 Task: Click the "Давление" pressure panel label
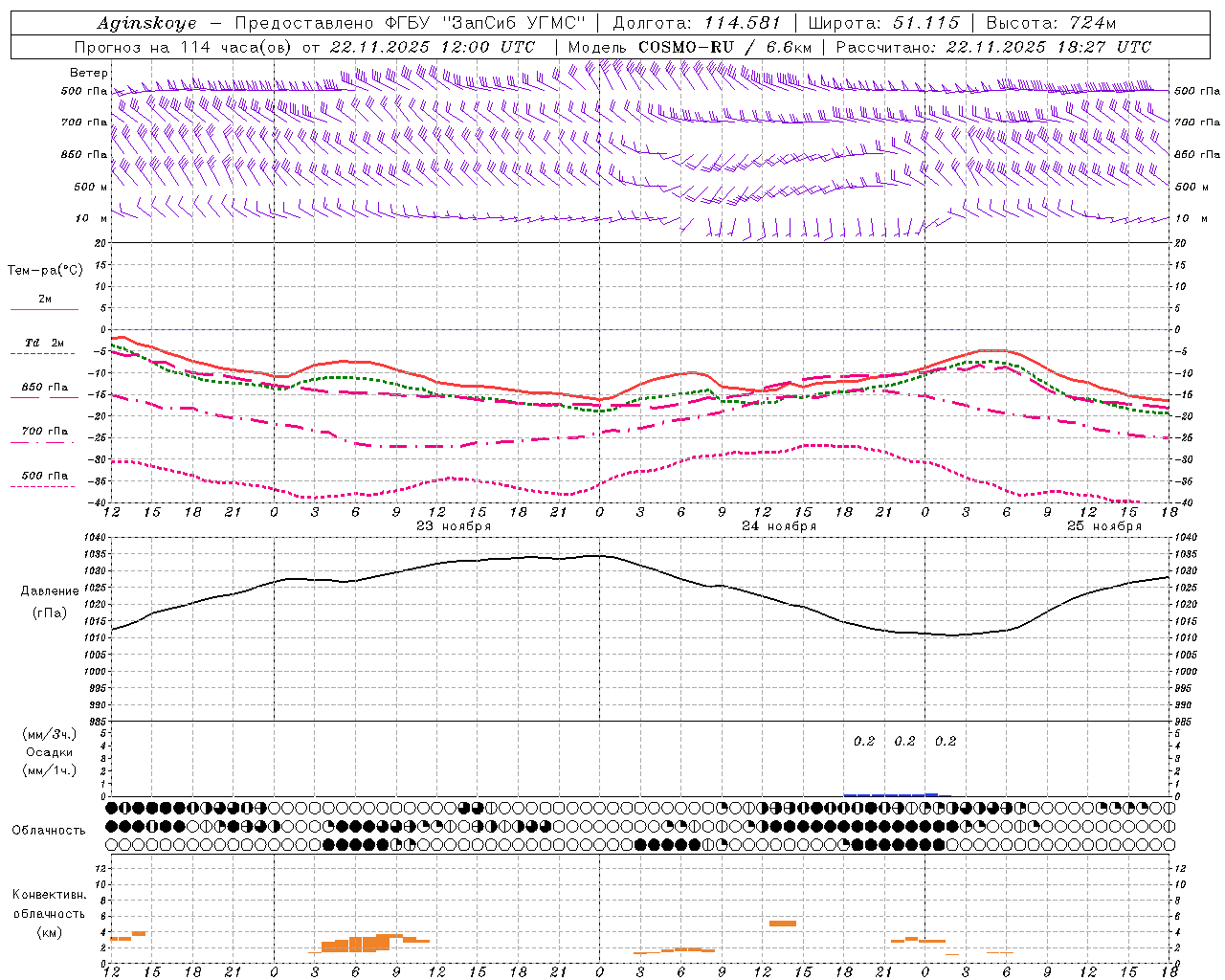pyautogui.click(x=50, y=591)
